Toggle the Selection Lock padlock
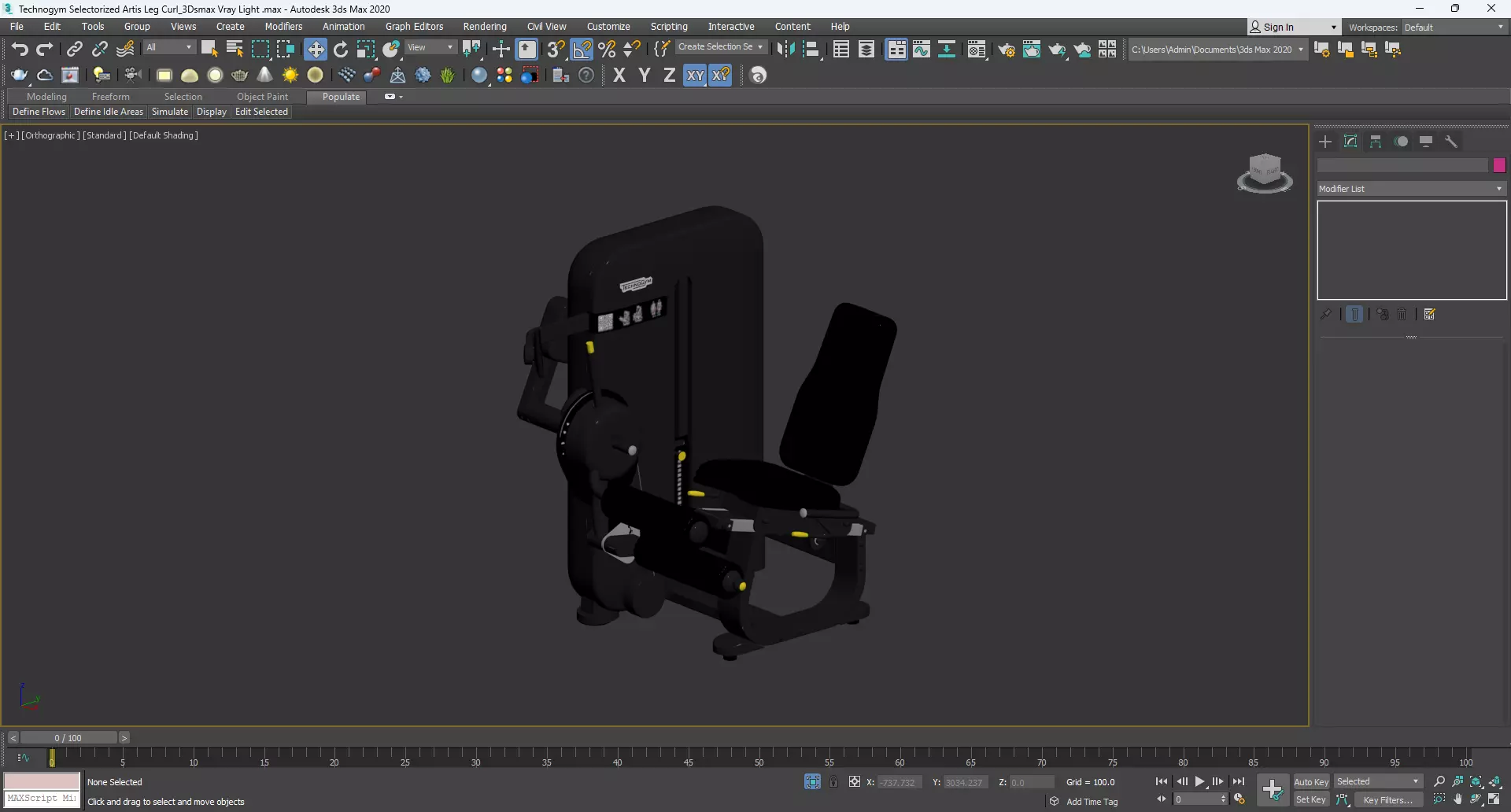 pyautogui.click(x=833, y=781)
